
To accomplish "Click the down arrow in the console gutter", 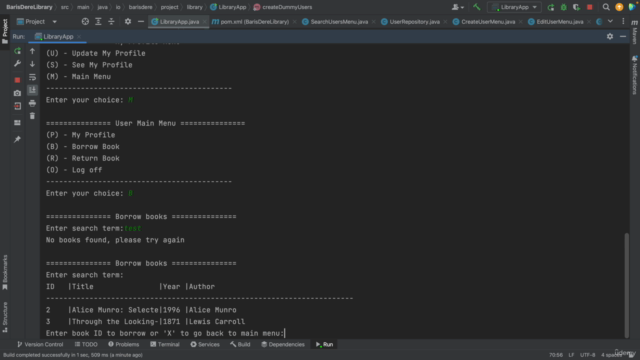I will tap(32, 64).
